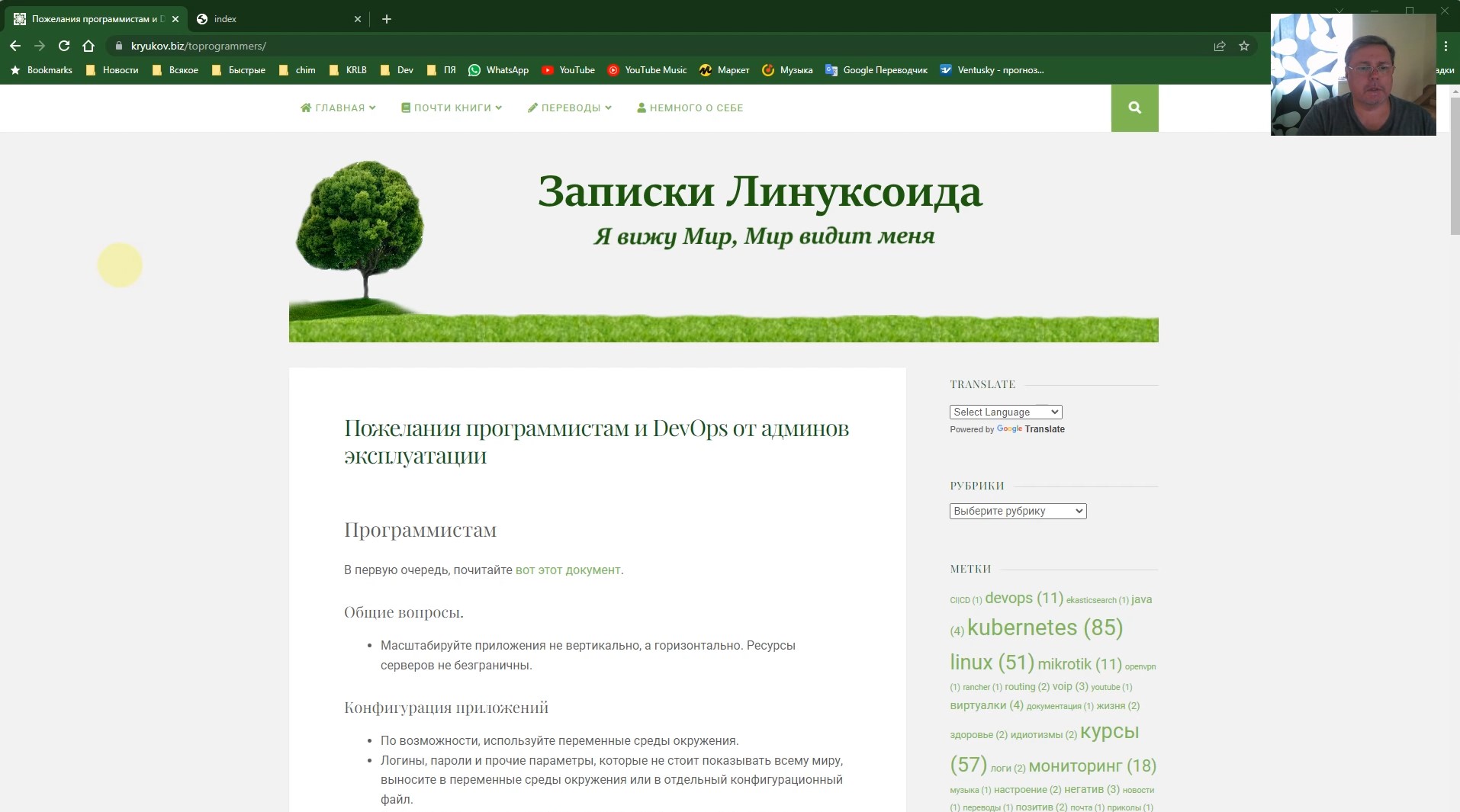
Task: Bookmark this page with the star icon
Action: 1244,46
